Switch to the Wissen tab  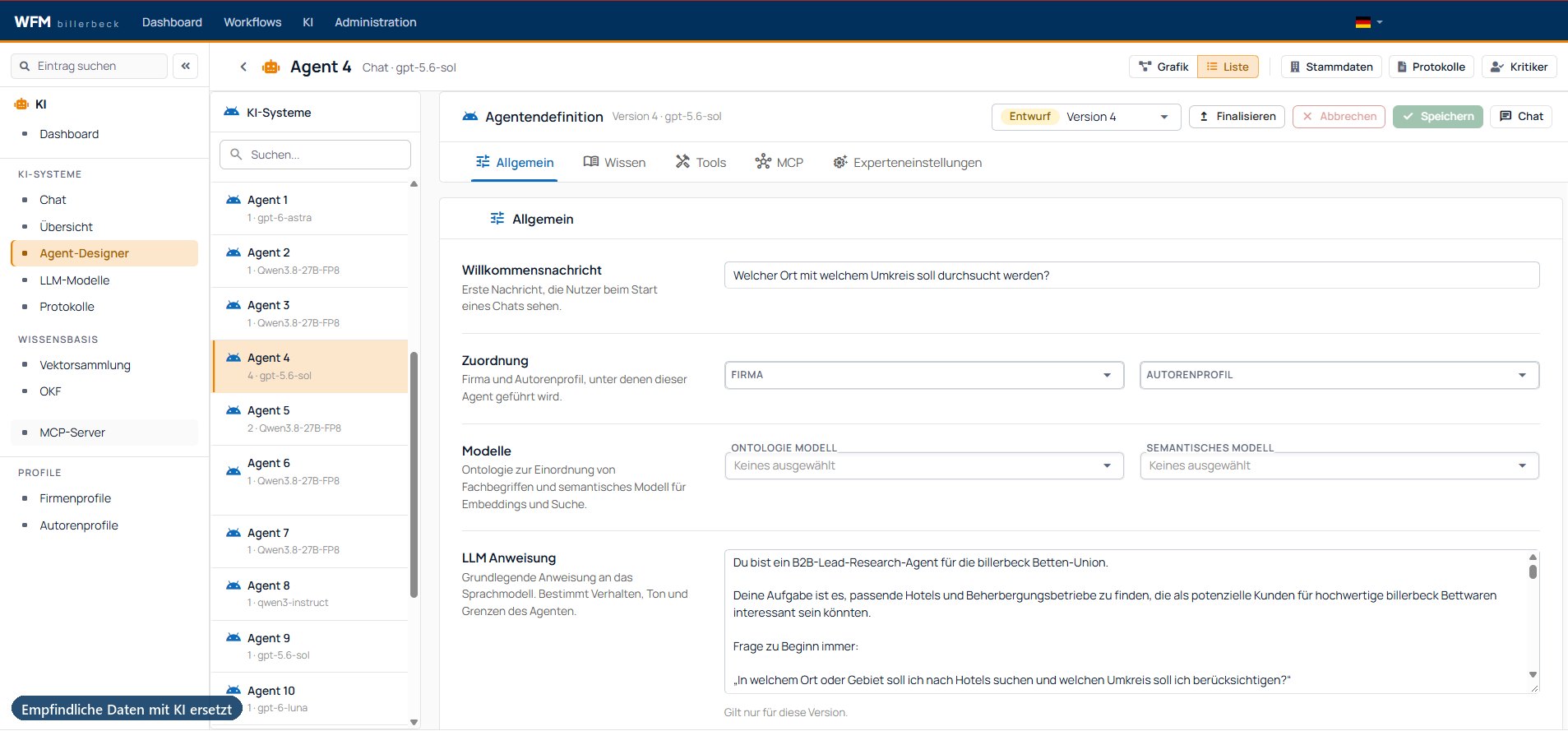click(614, 163)
